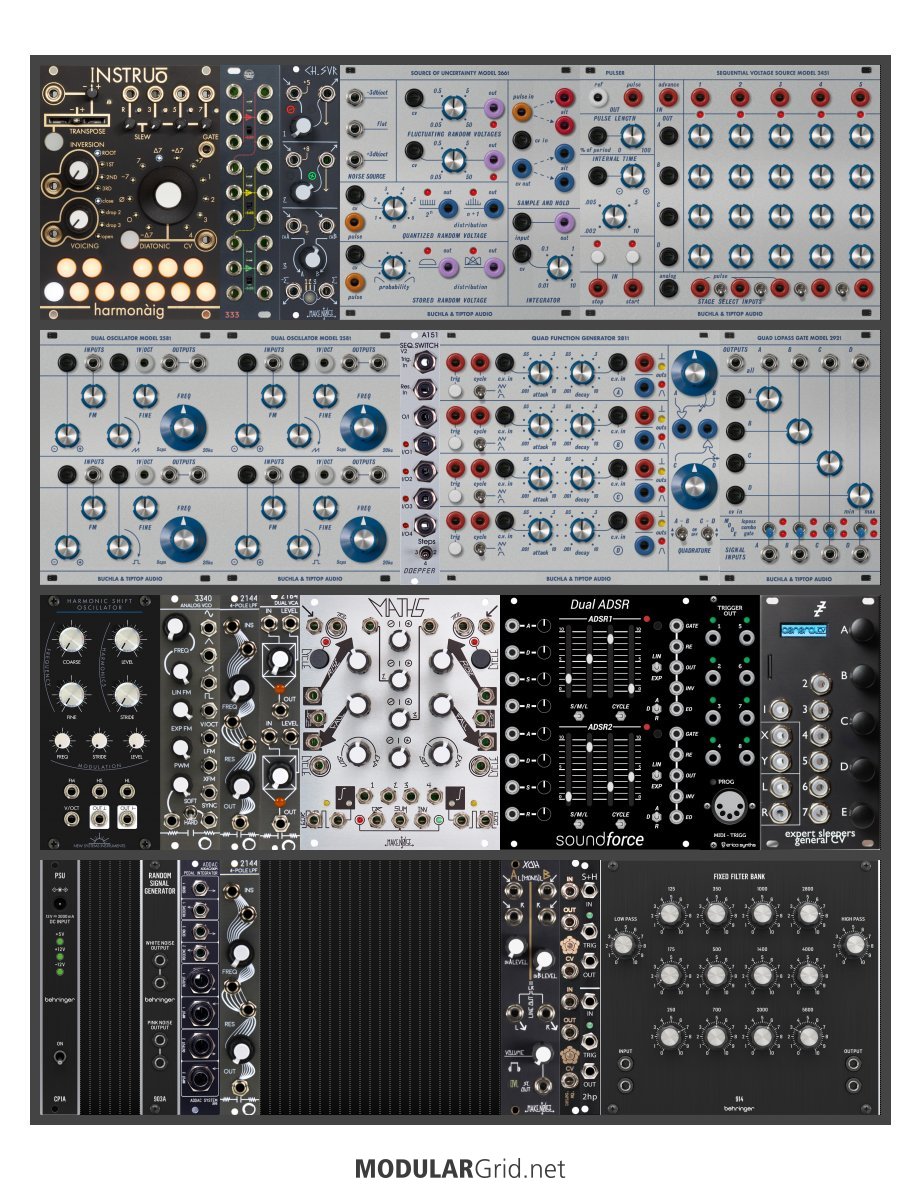The width and height of the screenshot is (921, 1190).
Task: Click the PROG button on MIDI-Trigg
Action: pyautogui.click(x=713, y=781)
